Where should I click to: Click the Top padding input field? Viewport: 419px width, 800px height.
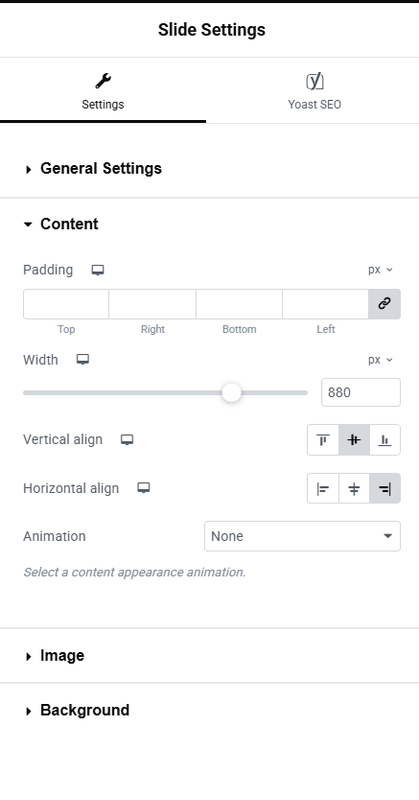pyautogui.click(x=66, y=304)
